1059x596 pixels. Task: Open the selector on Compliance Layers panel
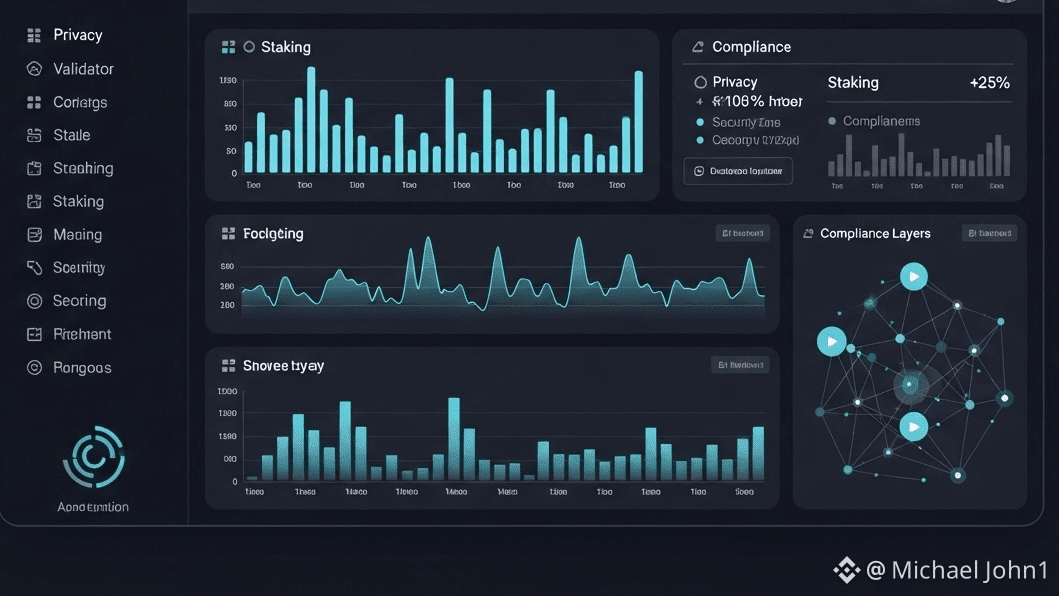989,233
